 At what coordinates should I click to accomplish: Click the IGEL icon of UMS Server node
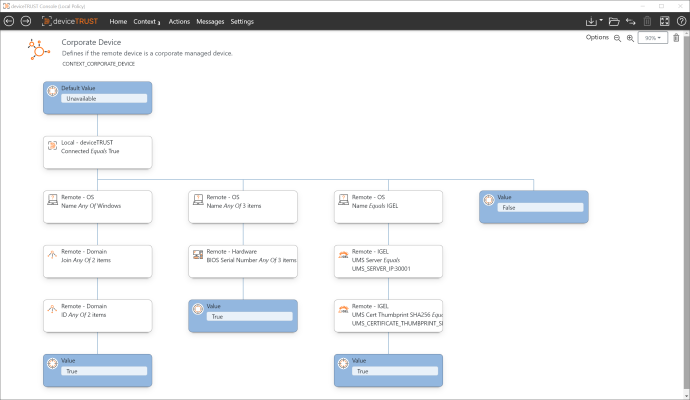point(343,255)
